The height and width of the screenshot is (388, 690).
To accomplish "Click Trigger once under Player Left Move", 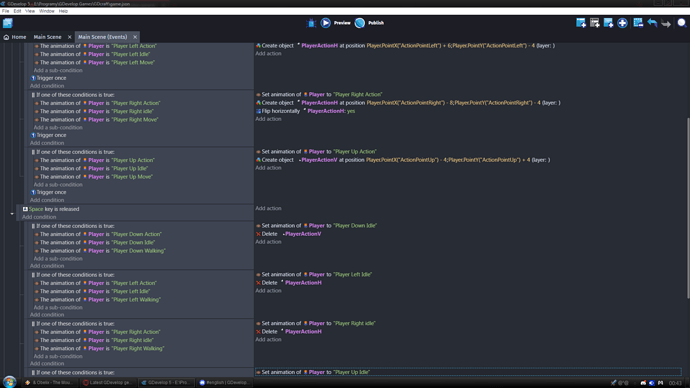I will [48, 78].
